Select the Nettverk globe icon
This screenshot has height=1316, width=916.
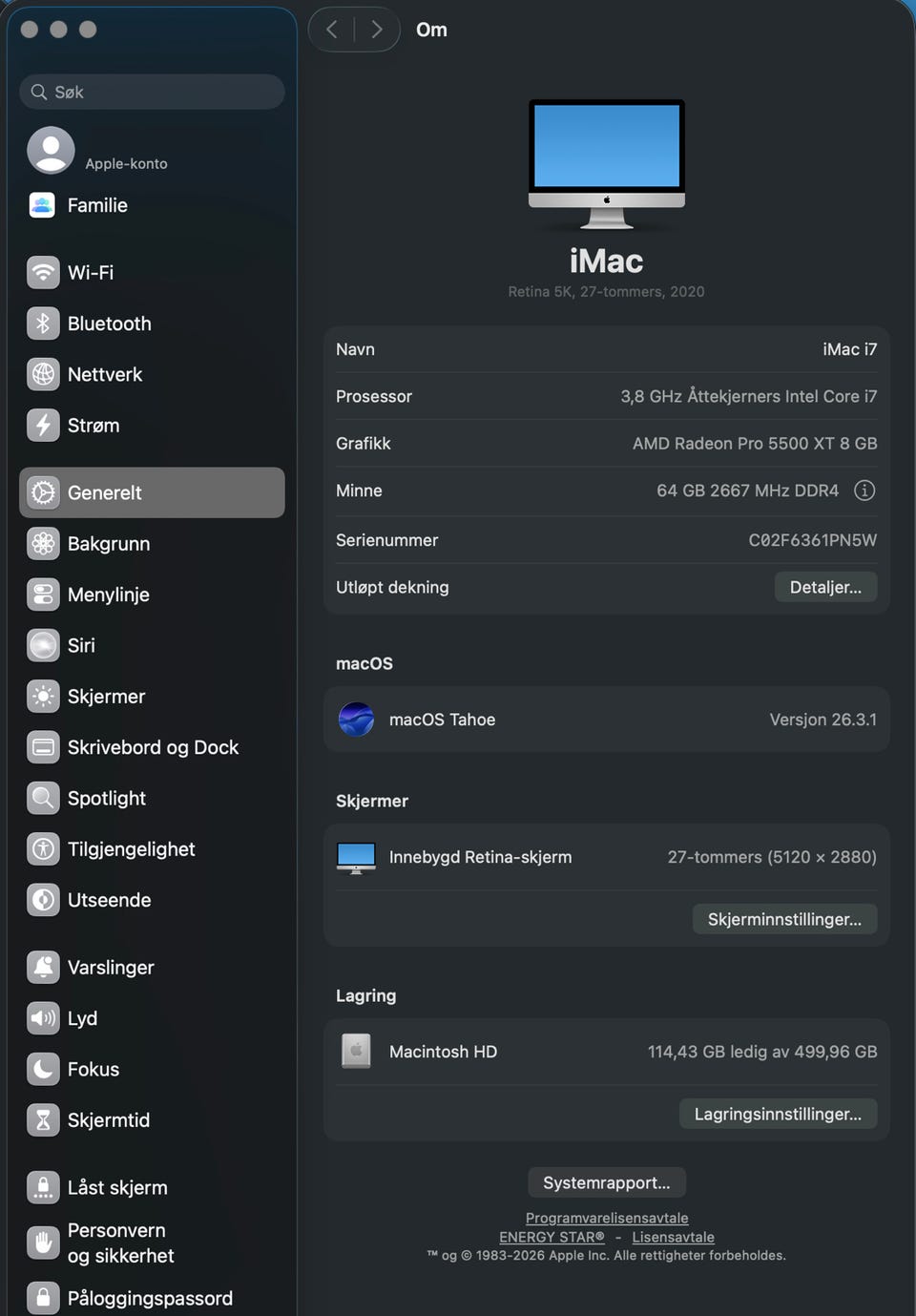pos(43,374)
